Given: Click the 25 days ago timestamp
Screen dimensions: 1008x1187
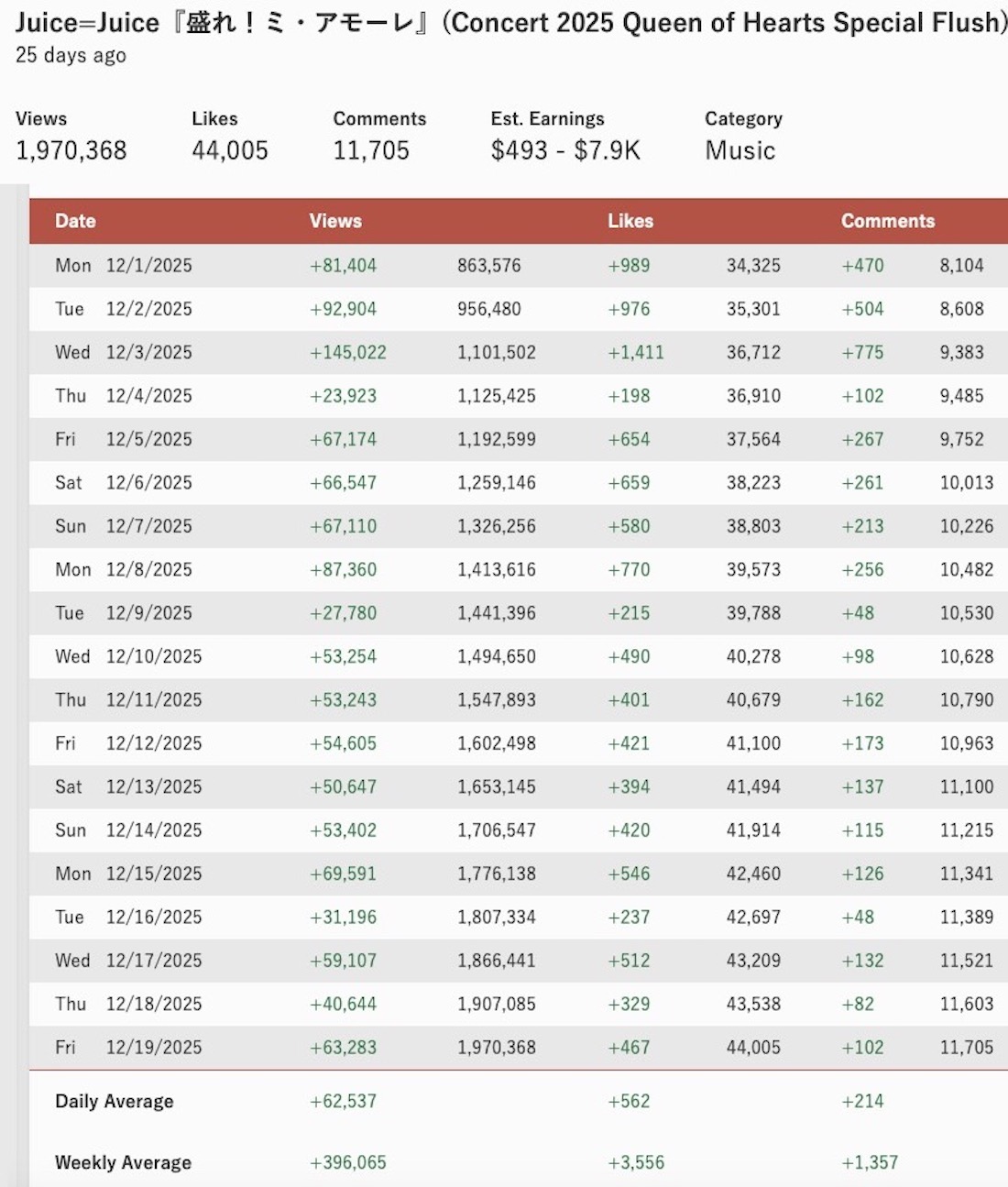Looking at the screenshot, I should [71, 55].
